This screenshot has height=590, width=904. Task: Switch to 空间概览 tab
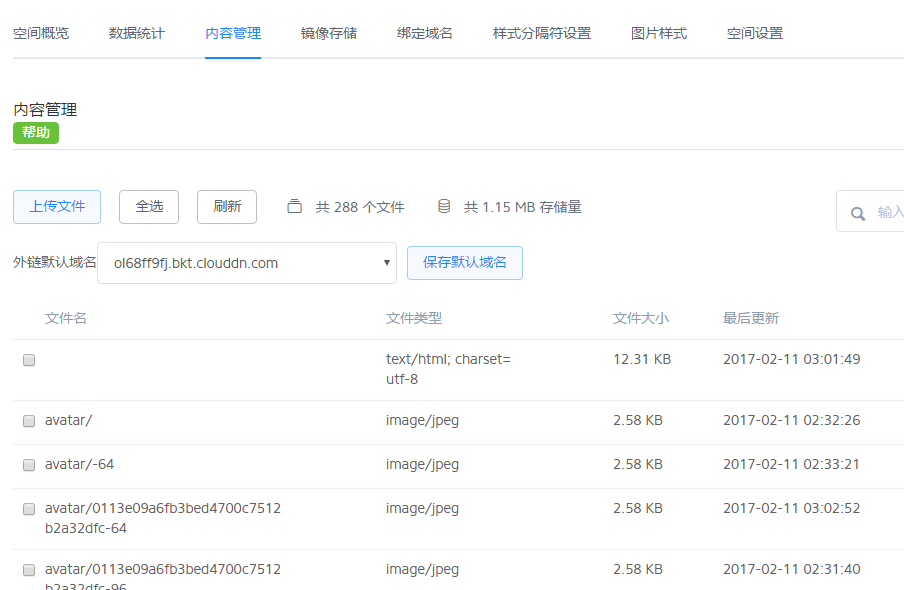click(41, 33)
